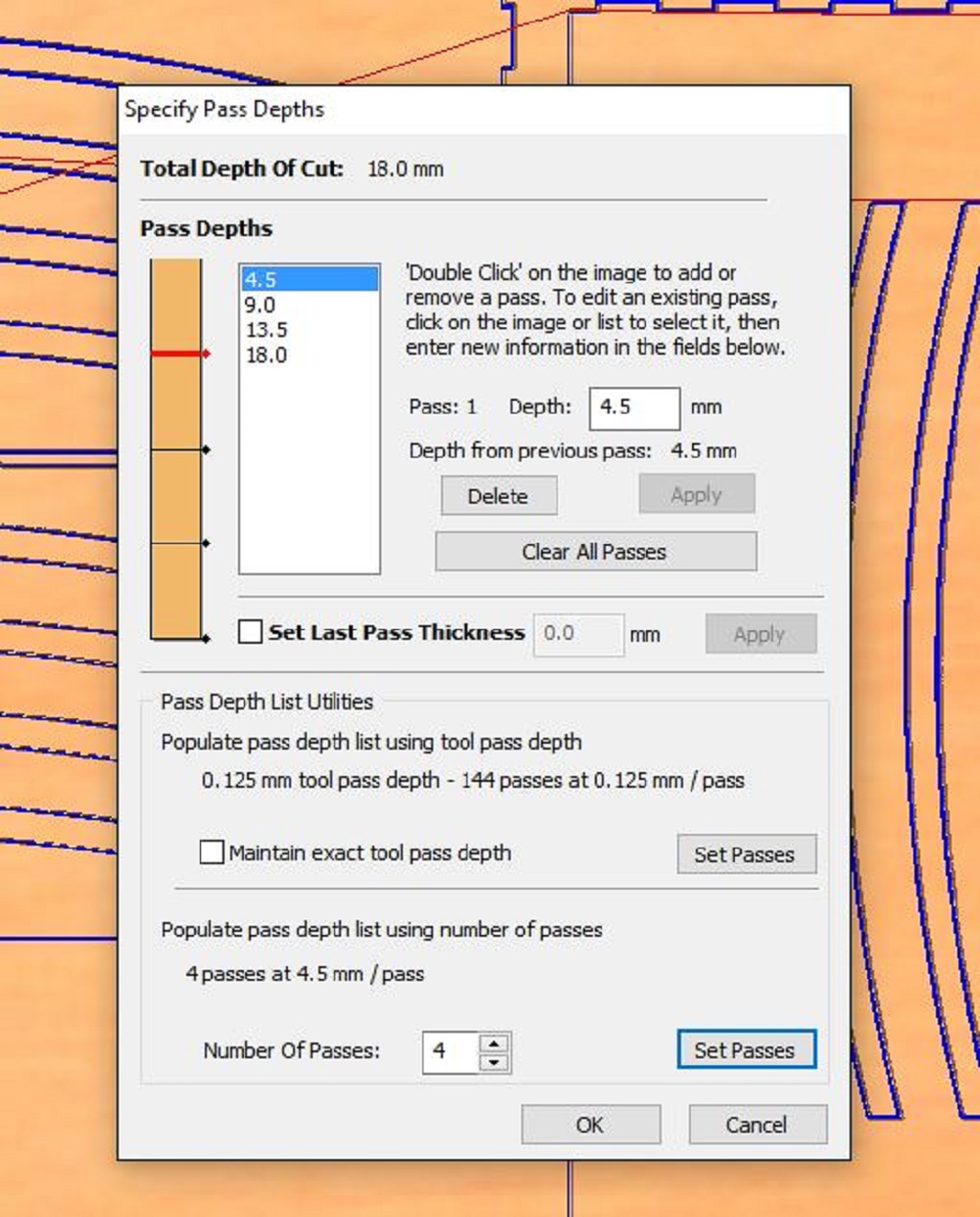
Task: Select the 13.5 pass in list
Action: coord(310,329)
